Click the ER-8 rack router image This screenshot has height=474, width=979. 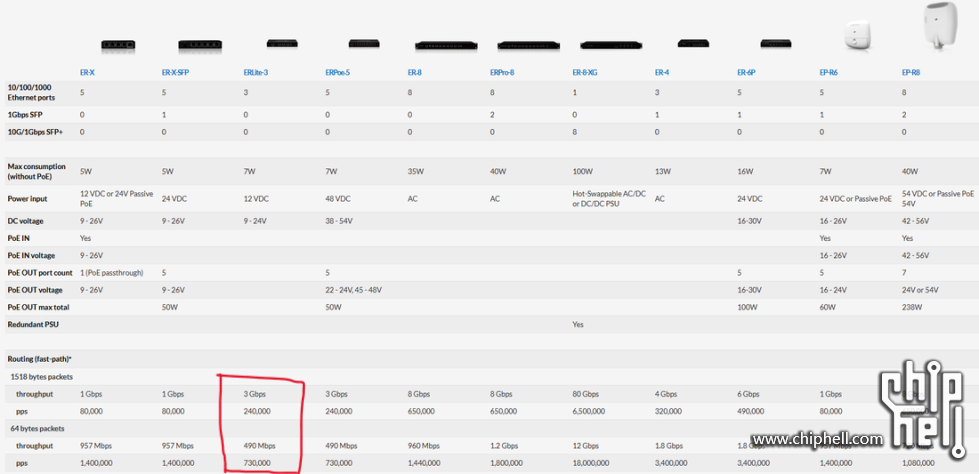tap(447, 45)
